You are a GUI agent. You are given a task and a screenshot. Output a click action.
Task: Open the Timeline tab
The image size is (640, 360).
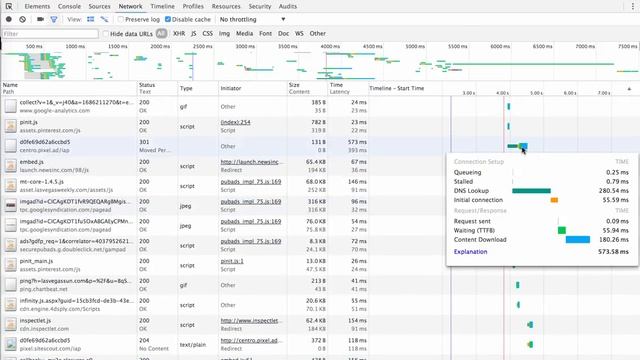tap(162, 6)
